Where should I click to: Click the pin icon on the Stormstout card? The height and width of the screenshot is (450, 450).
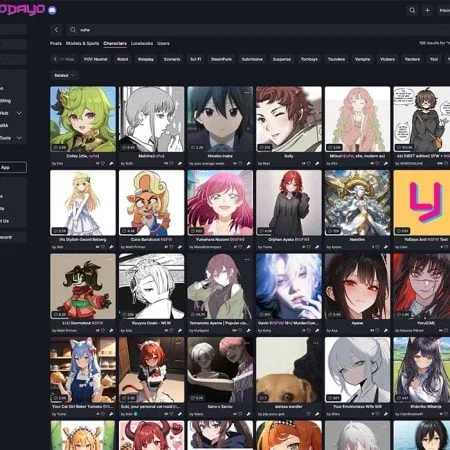tap(111, 330)
